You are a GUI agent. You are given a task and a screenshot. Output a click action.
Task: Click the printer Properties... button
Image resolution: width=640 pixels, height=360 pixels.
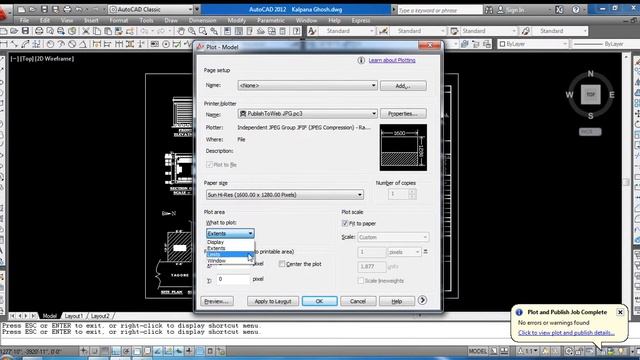click(x=403, y=113)
